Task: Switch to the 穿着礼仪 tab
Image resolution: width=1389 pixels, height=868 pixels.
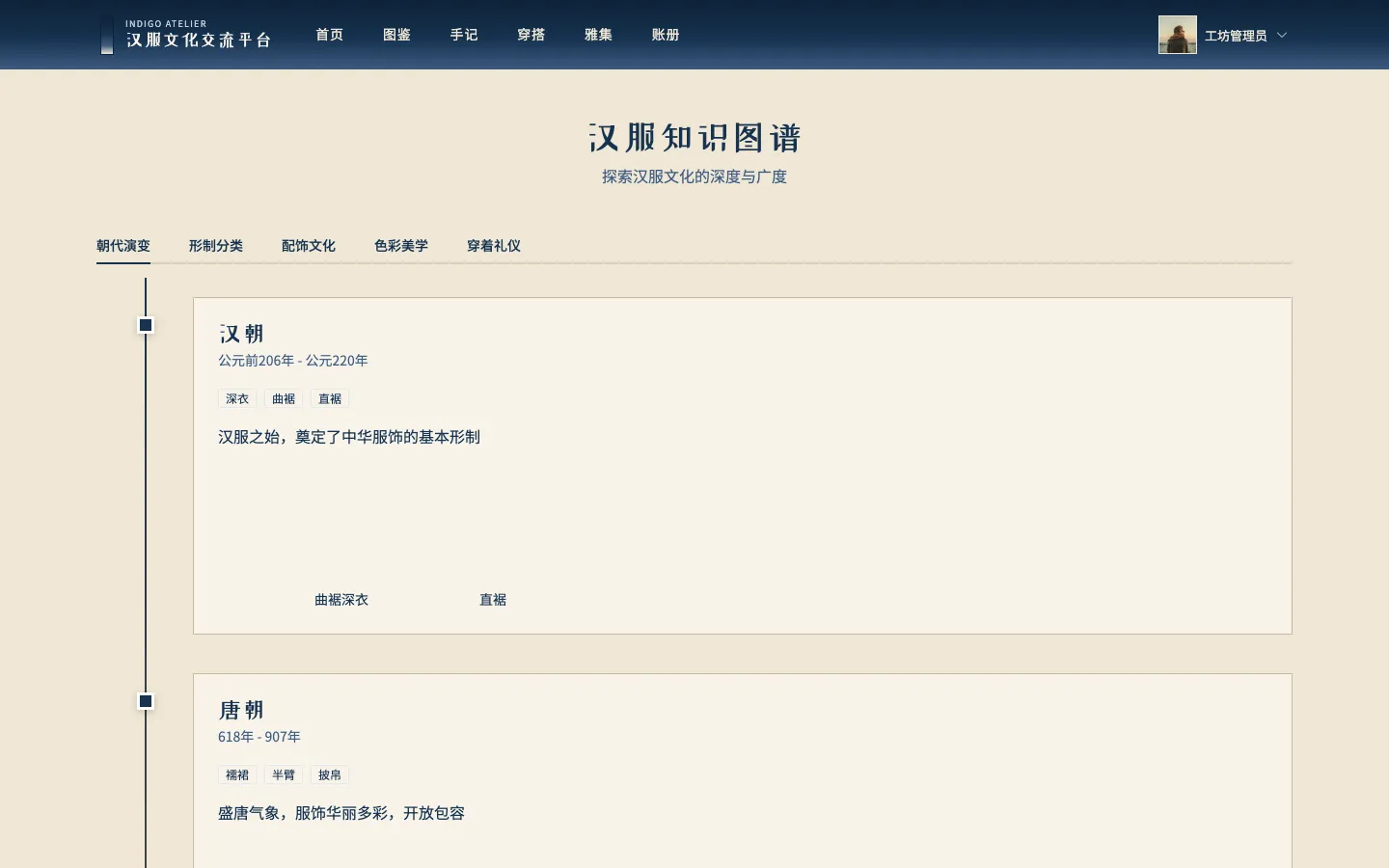Action: pos(494,246)
